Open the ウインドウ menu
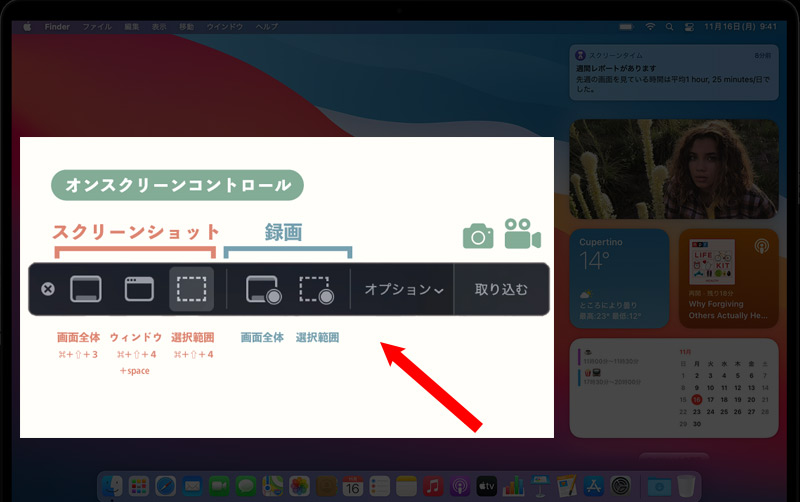 (x=224, y=27)
